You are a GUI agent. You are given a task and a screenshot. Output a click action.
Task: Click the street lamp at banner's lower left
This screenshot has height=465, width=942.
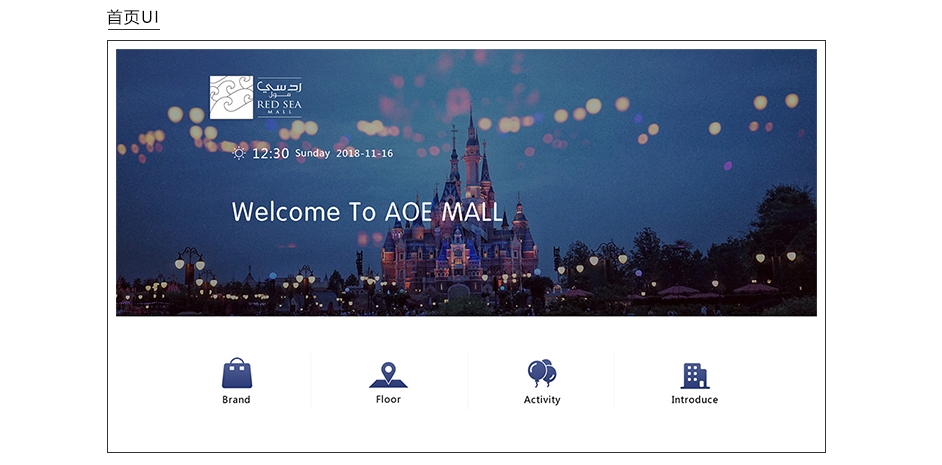[x=189, y=270]
